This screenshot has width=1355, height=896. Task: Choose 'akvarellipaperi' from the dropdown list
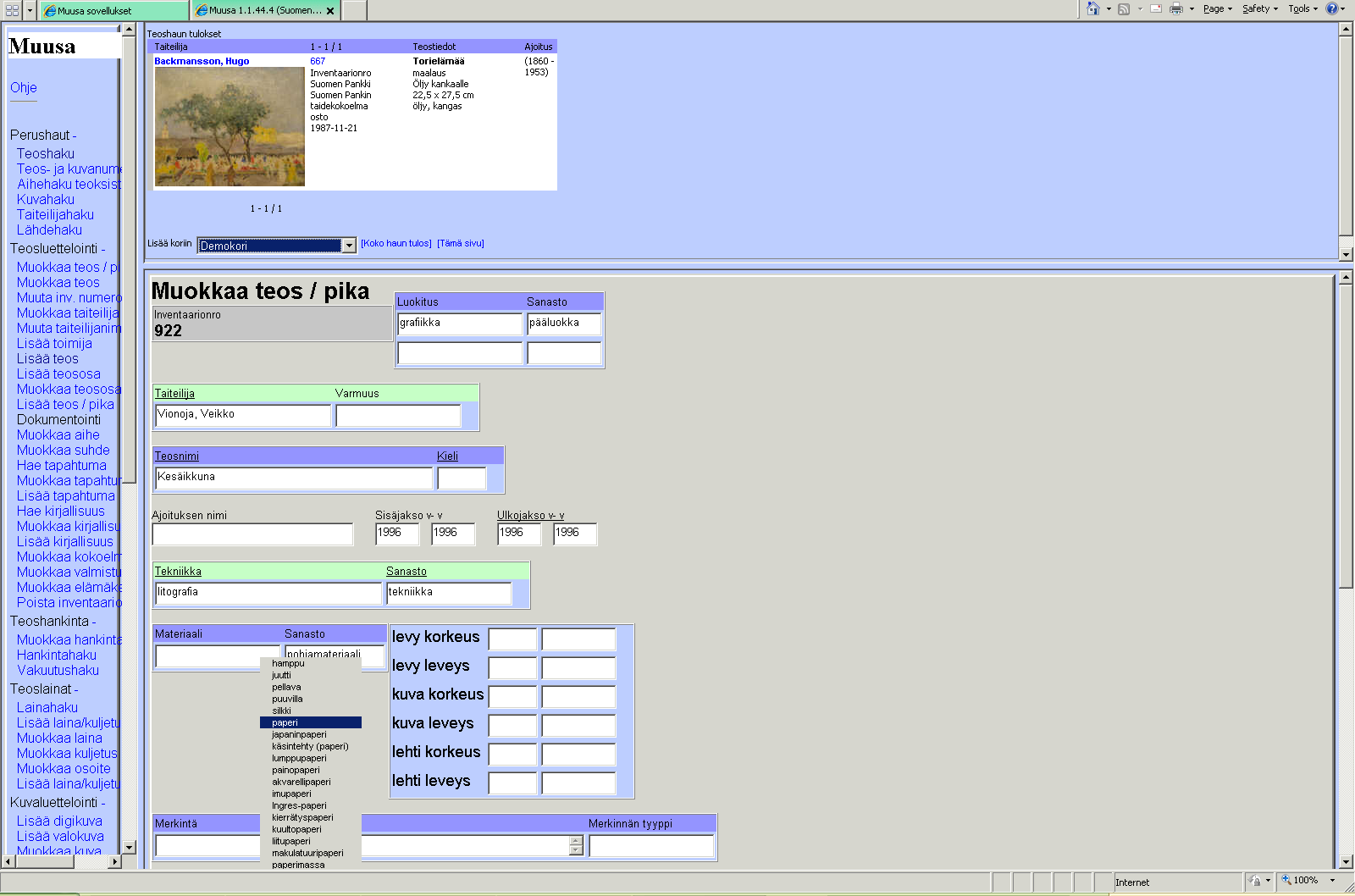coord(311,782)
